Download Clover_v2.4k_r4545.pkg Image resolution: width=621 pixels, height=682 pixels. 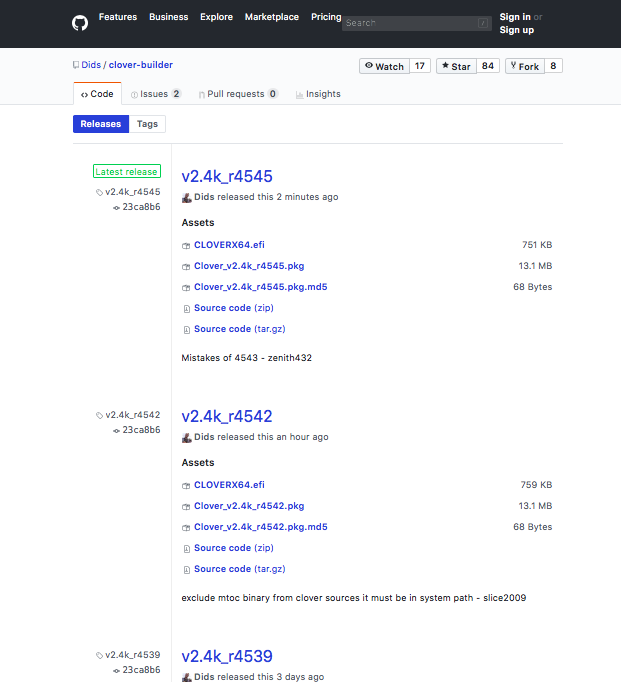pos(249,266)
